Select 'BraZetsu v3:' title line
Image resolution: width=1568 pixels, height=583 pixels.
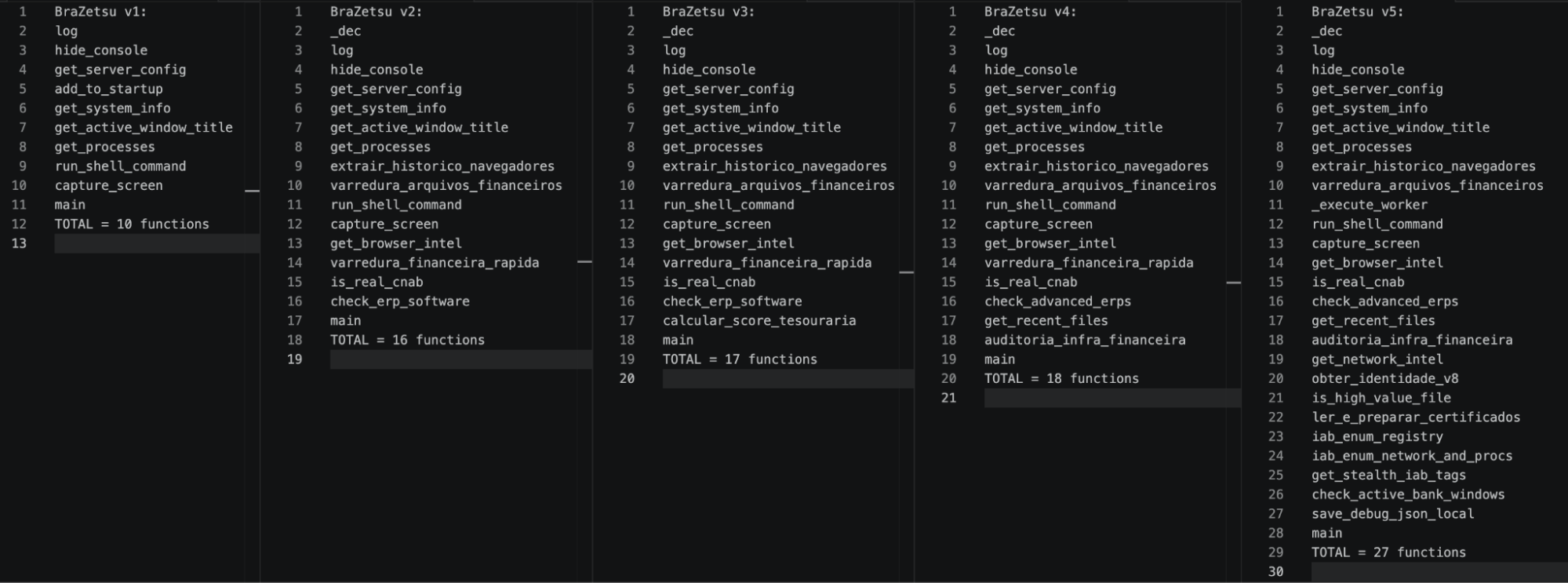coord(708,12)
